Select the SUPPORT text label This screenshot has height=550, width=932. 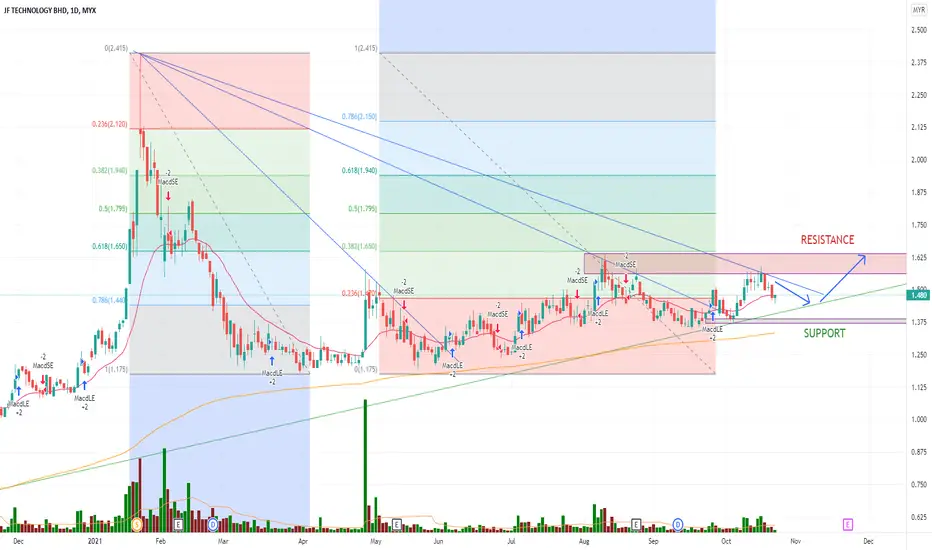[x=824, y=333]
